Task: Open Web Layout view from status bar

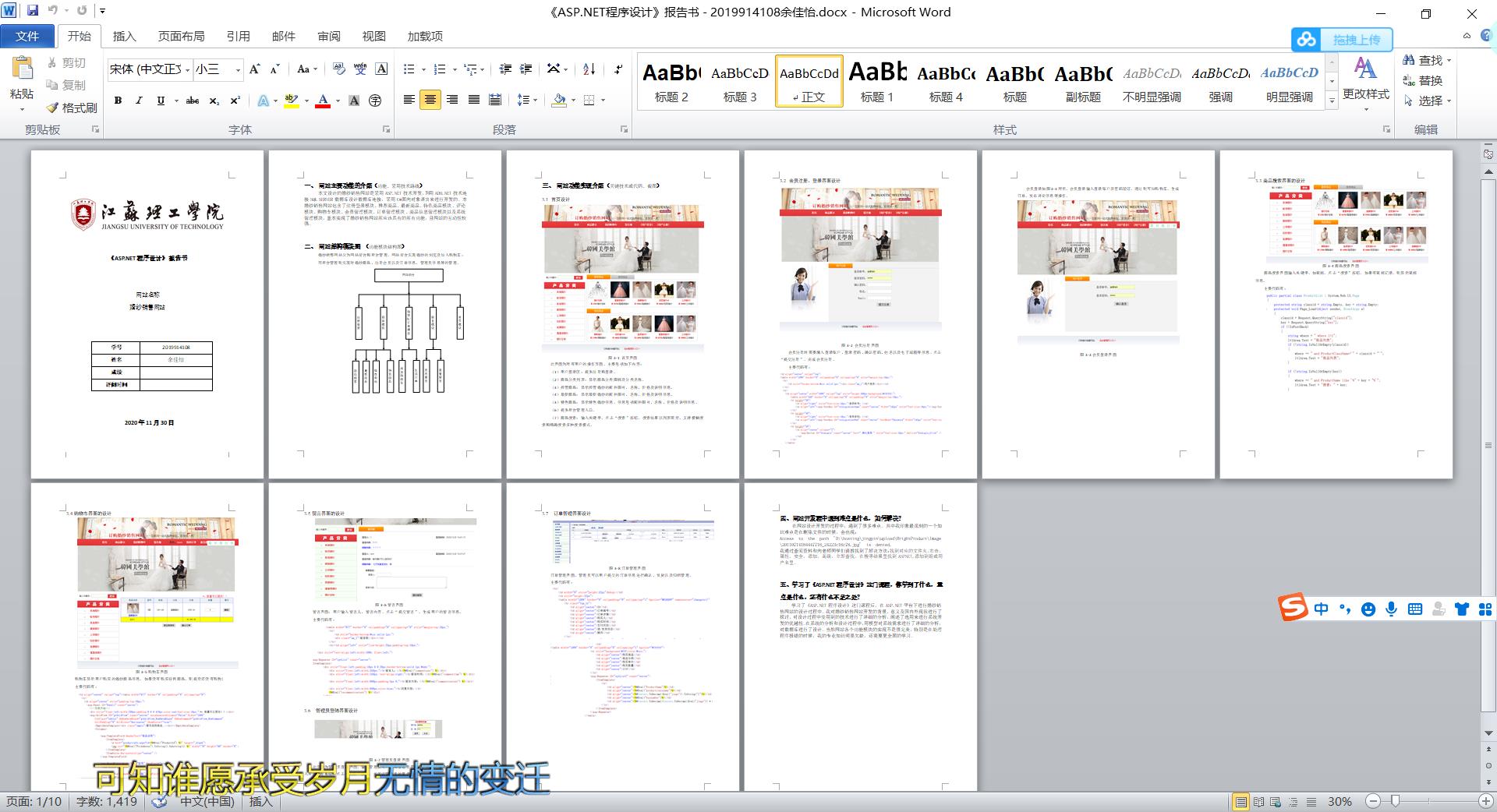Action: [1276, 802]
